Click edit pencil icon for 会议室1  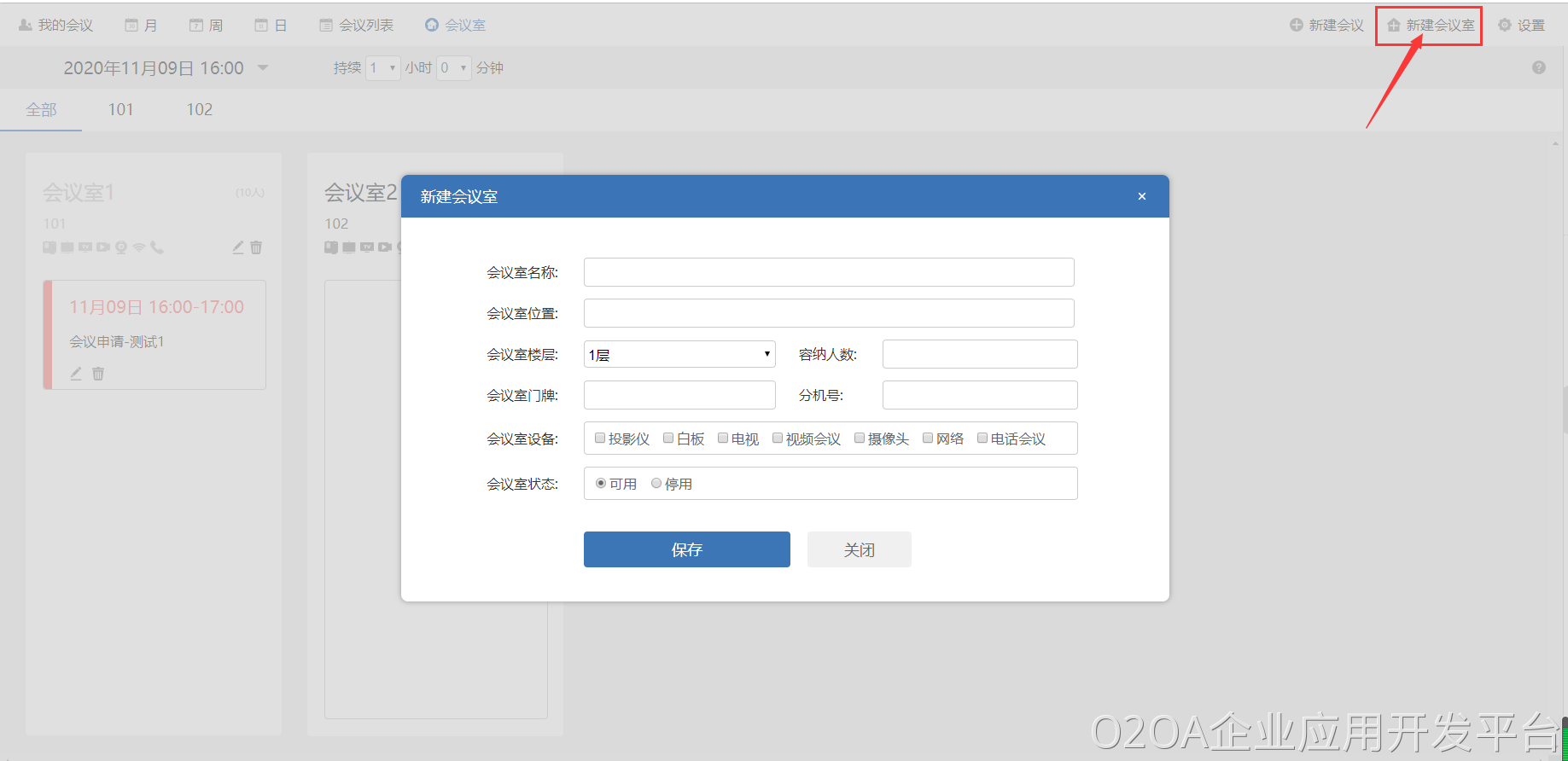238,247
